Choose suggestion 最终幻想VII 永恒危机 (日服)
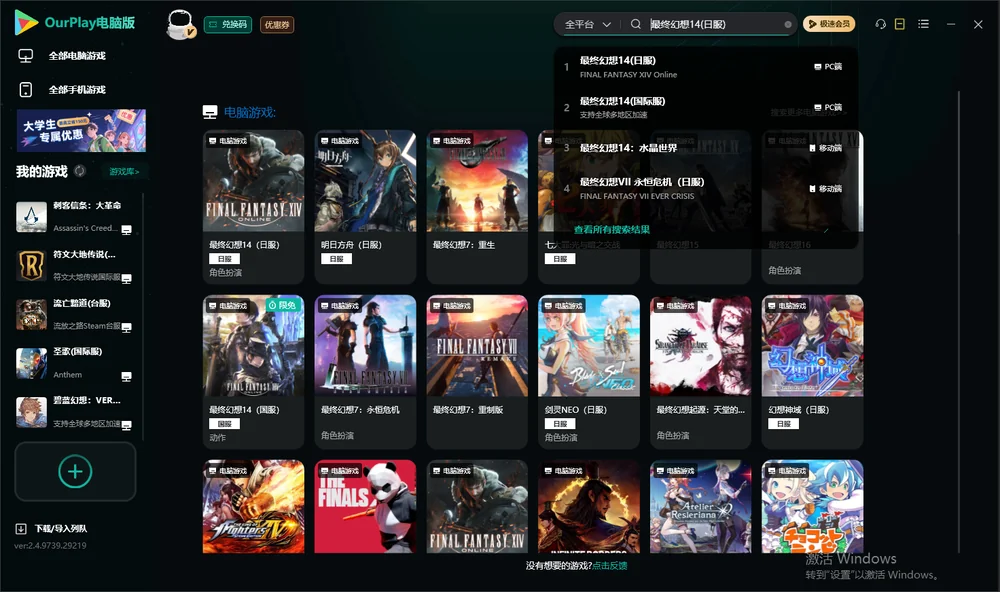The width and height of the screenshot is (1000, 592). tap(705, 189)
